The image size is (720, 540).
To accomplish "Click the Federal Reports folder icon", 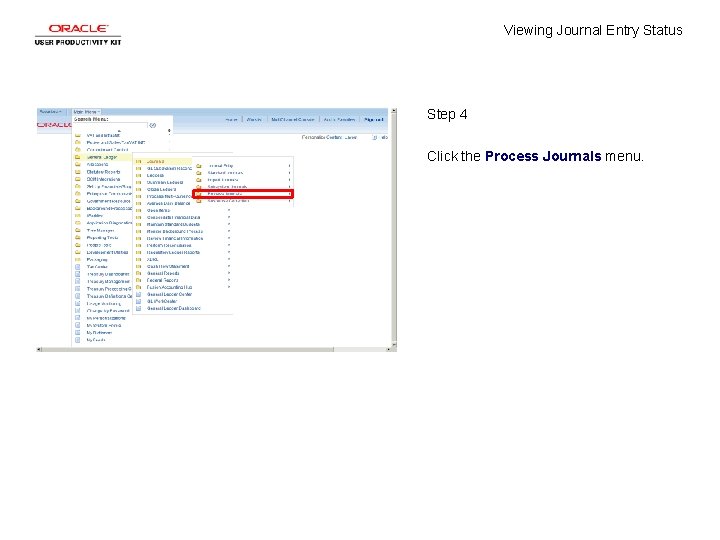I will pos(138,280).
